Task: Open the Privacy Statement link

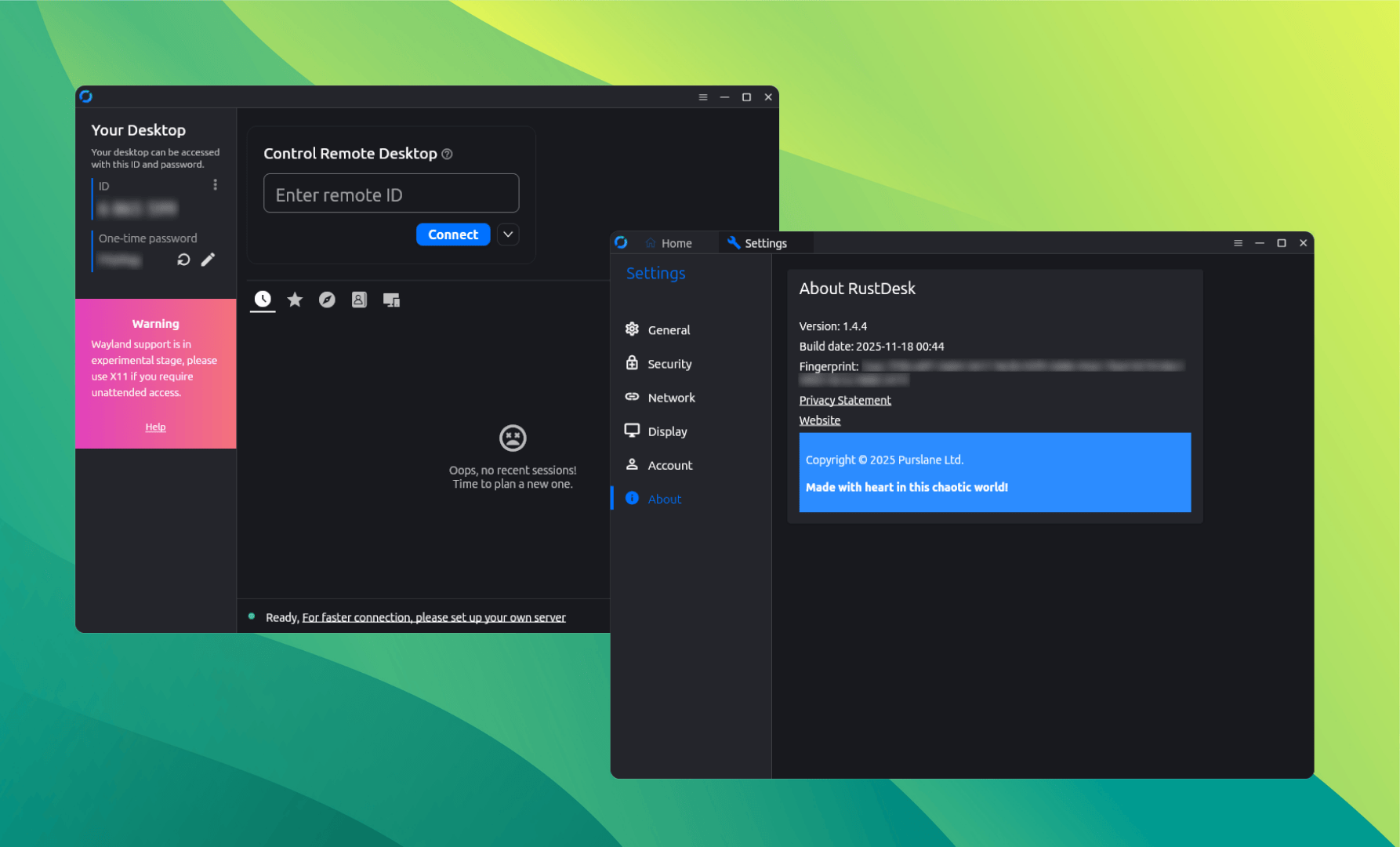Action: (845, 400)
